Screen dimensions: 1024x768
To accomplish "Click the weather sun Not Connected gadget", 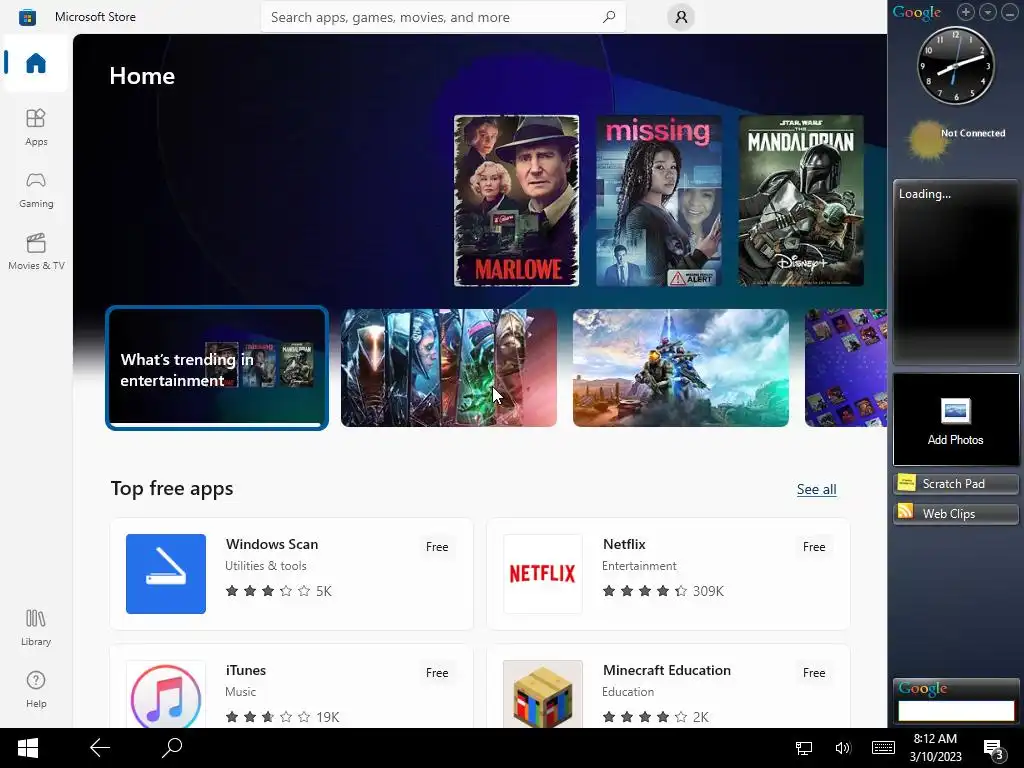I will 956,138.
